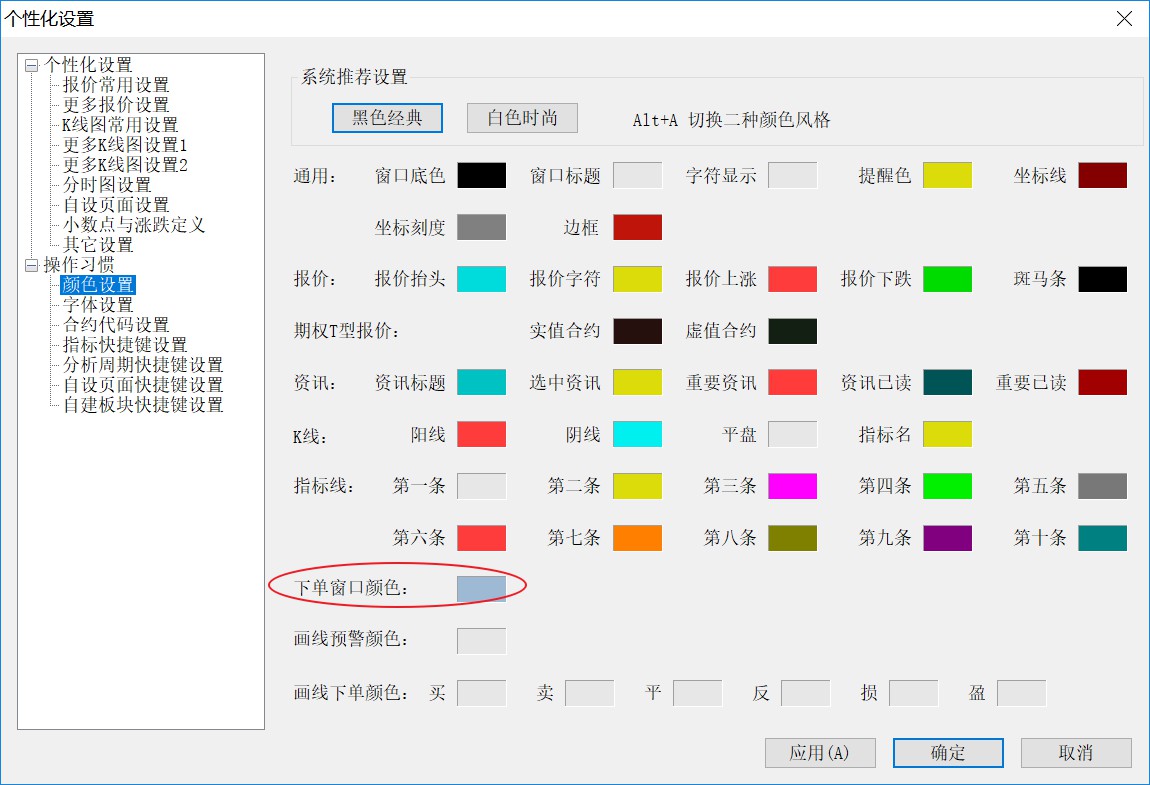The image size is (1150, 785).
Task: Collapse the 操作习惯 tree node
Action: (x=31, y=265)
